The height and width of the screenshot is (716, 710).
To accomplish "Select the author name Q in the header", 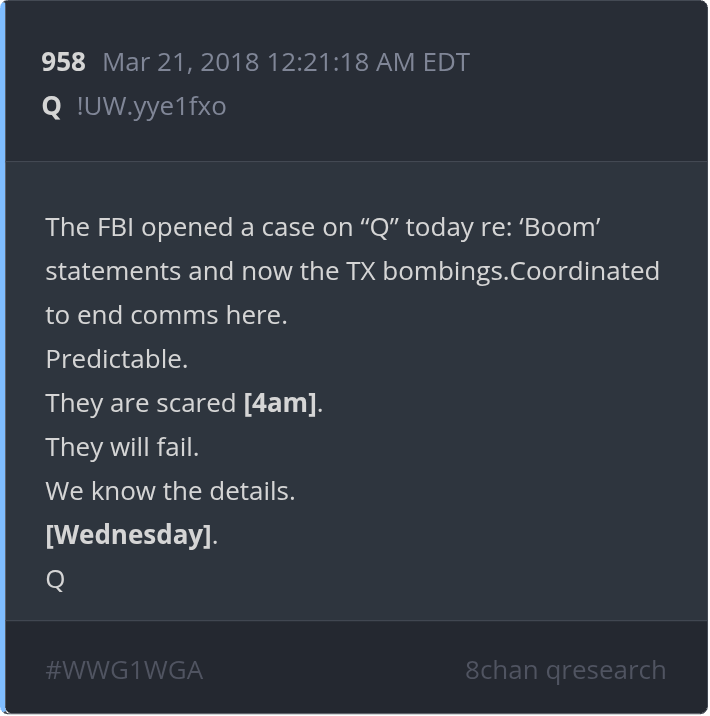I will (52, 106).
